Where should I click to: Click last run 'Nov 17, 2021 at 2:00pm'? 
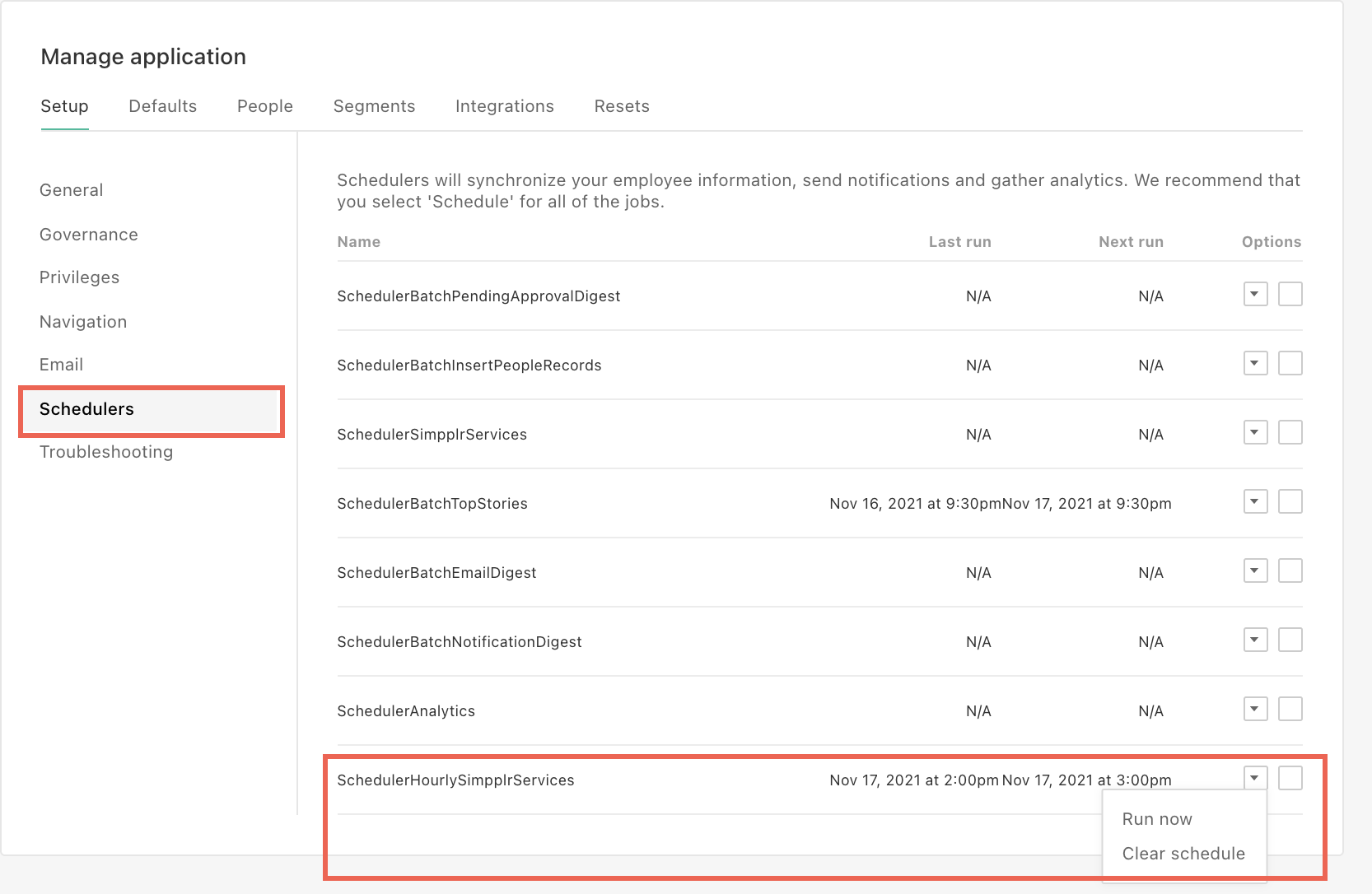click(x=914, y=780)
